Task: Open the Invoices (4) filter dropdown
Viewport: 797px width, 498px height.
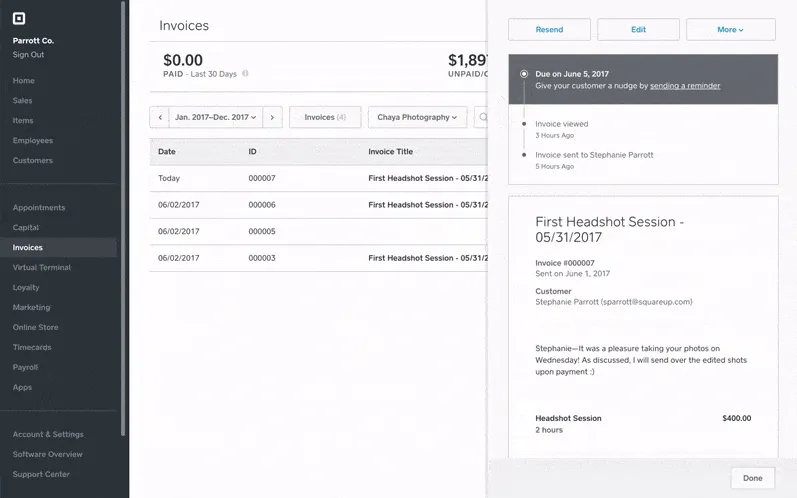Action: (x=325, y=117)
